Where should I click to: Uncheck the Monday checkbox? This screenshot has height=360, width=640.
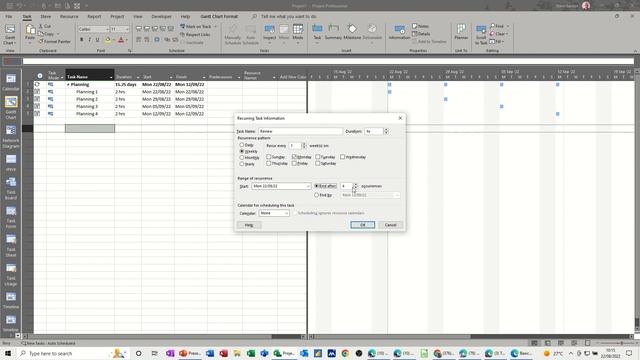(294, 157)
